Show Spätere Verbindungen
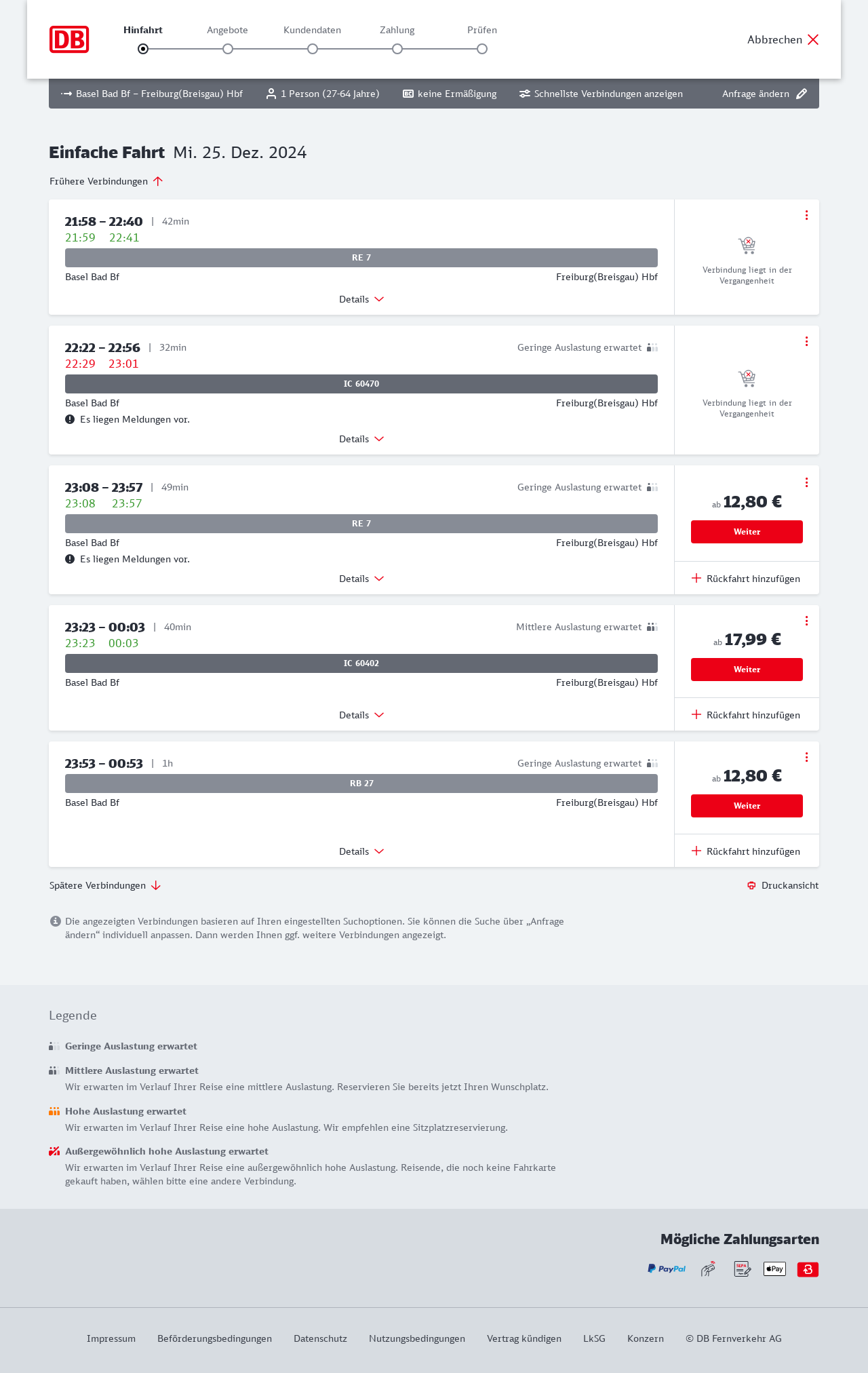The width and height of the screenshot is (868, 1373). pos(105,885)
